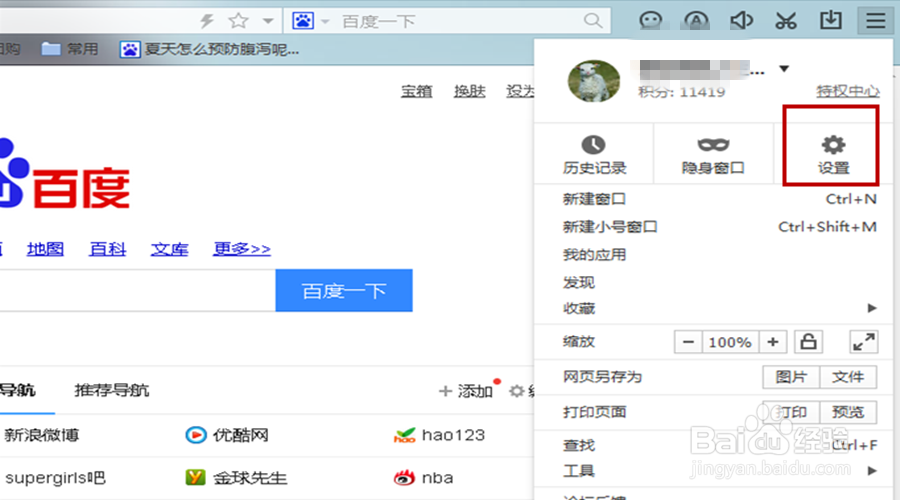The height and width of the screenshot is (500, 900).
Task: Expand the account name dropdown arrow
Action: tap(783, 69)
